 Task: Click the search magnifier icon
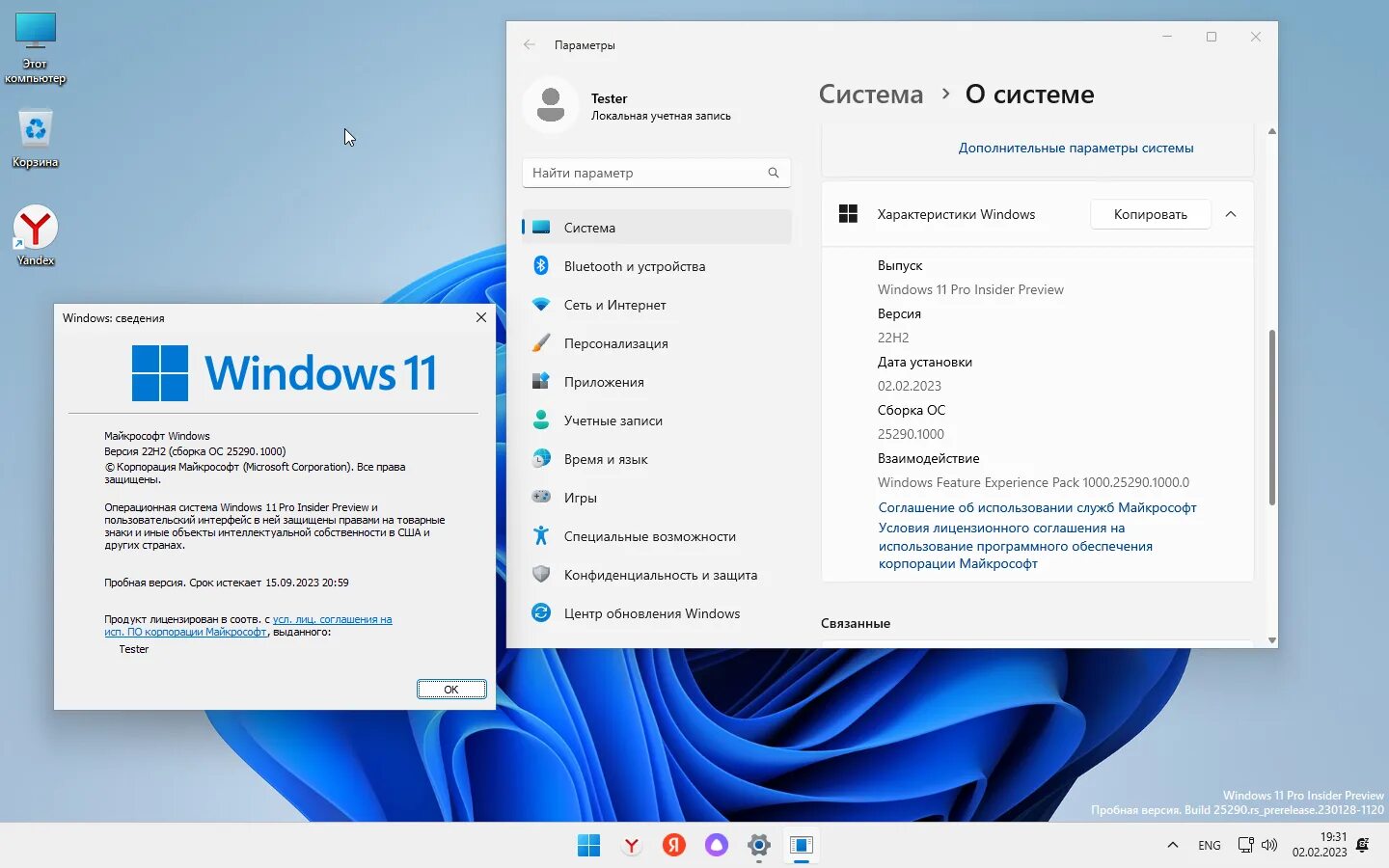[x=773, y=173]
